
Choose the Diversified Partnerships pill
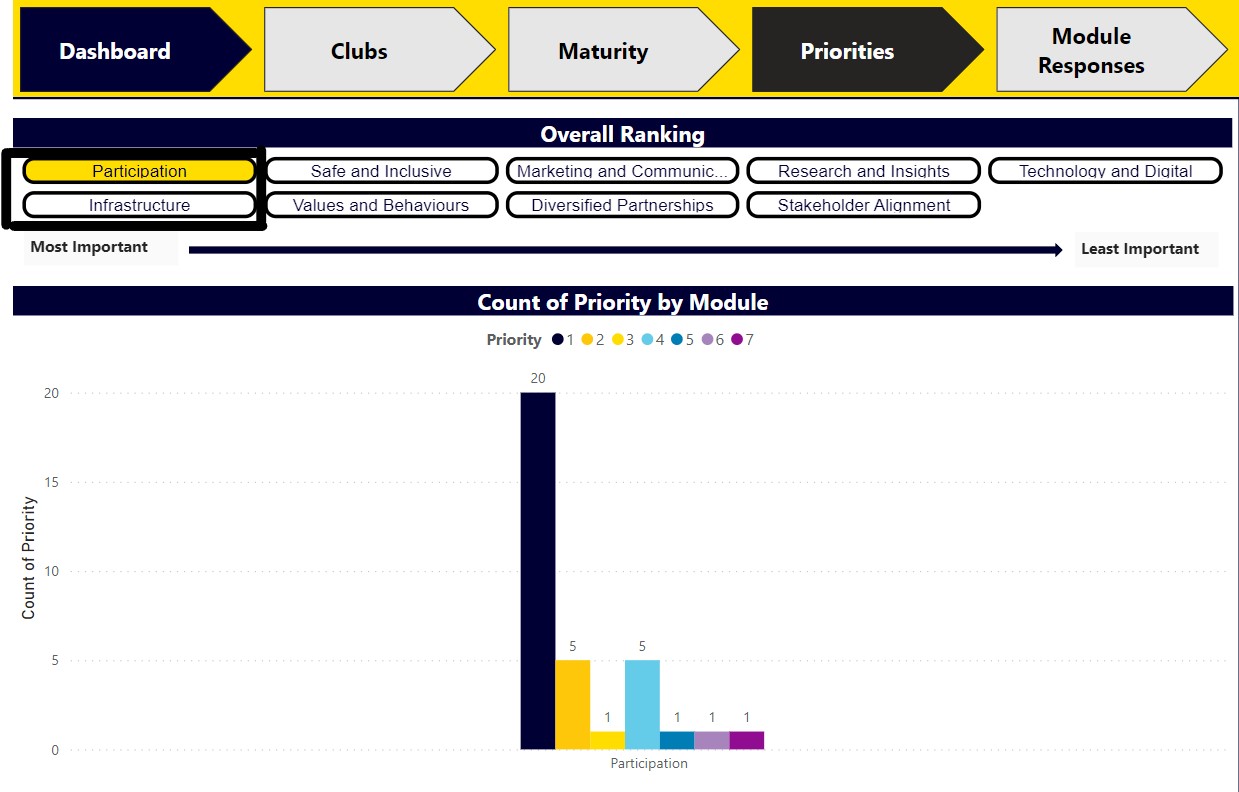point(622,205)
